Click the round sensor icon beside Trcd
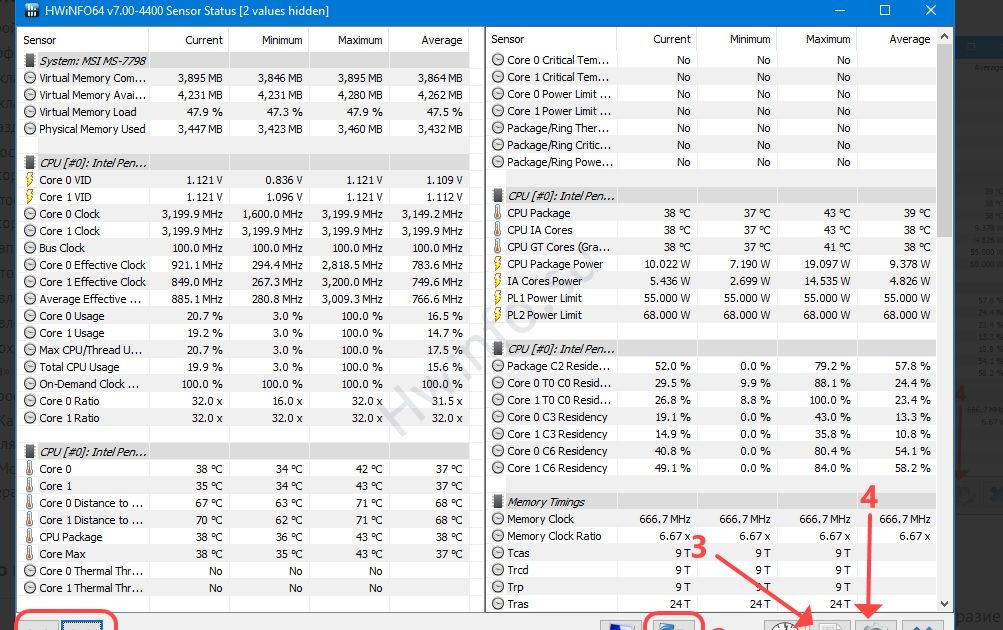 (x=498, y=570)
